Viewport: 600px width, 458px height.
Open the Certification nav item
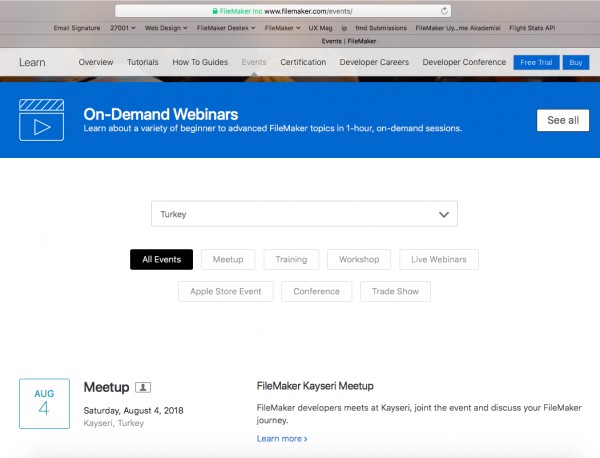(x=303, y=62)
